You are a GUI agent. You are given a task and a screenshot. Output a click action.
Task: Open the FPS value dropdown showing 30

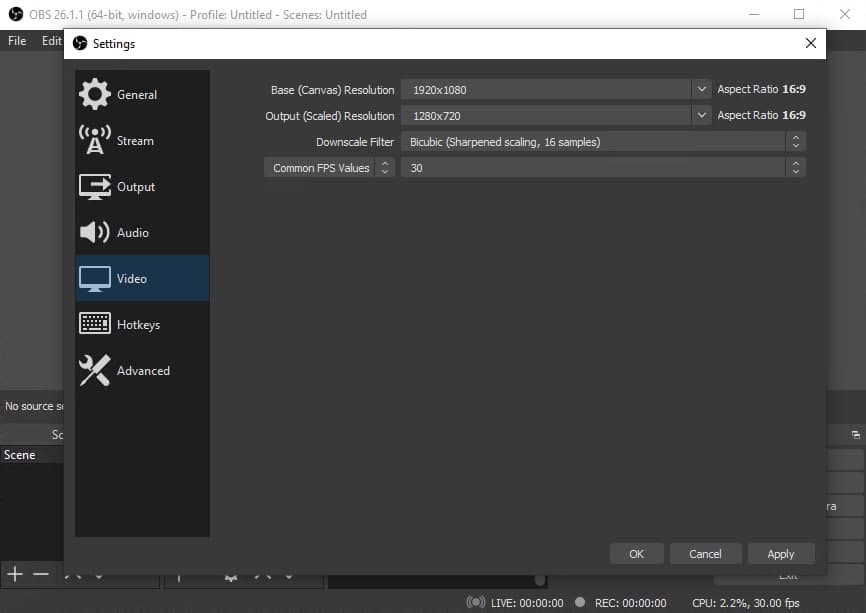(x=603, y=168)
